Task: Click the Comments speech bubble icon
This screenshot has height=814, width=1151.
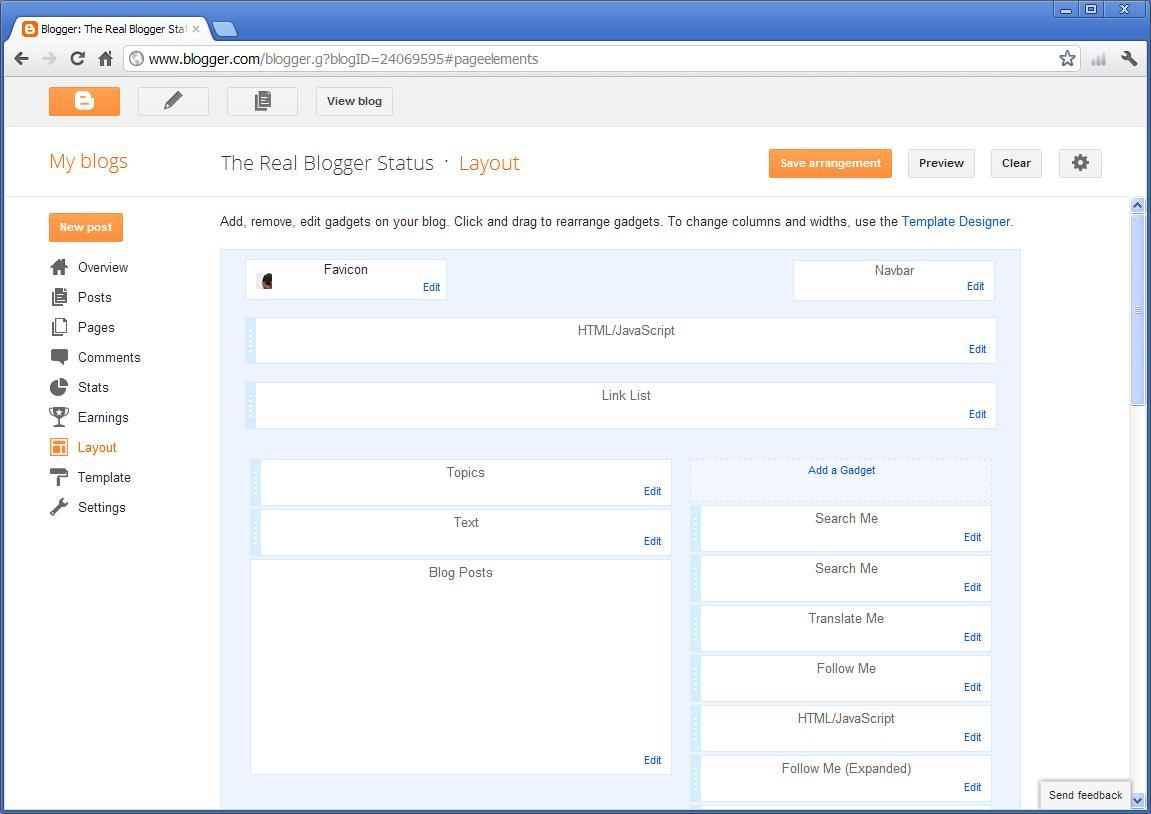Action: [59, 357]
